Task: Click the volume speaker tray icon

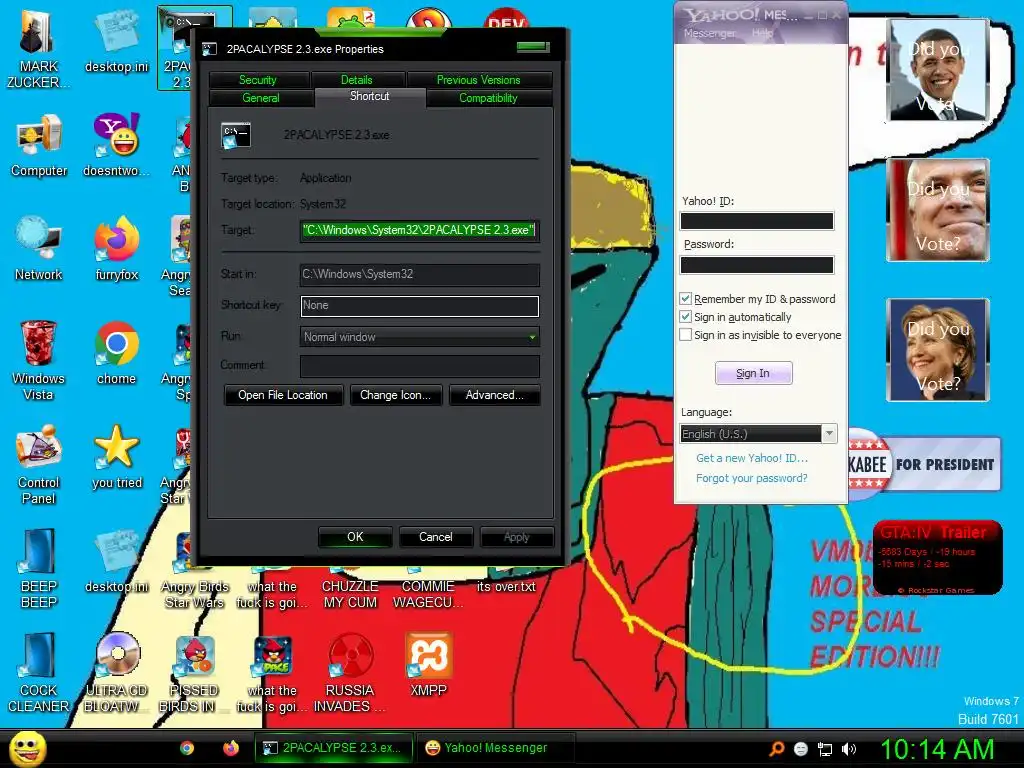Action: [849, 749]
